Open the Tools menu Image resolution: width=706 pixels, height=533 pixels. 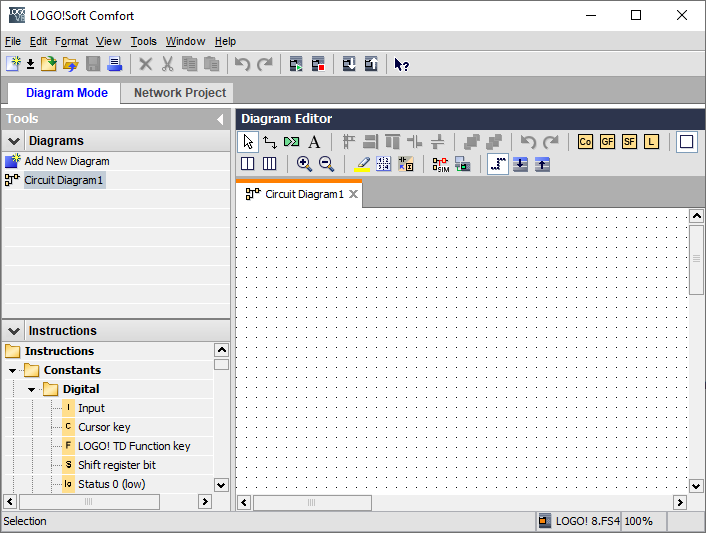pos(144,41)
